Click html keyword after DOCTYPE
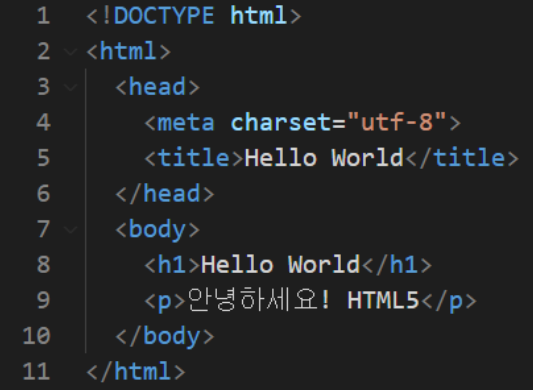 pyautogui.click(x=259, y=16)
